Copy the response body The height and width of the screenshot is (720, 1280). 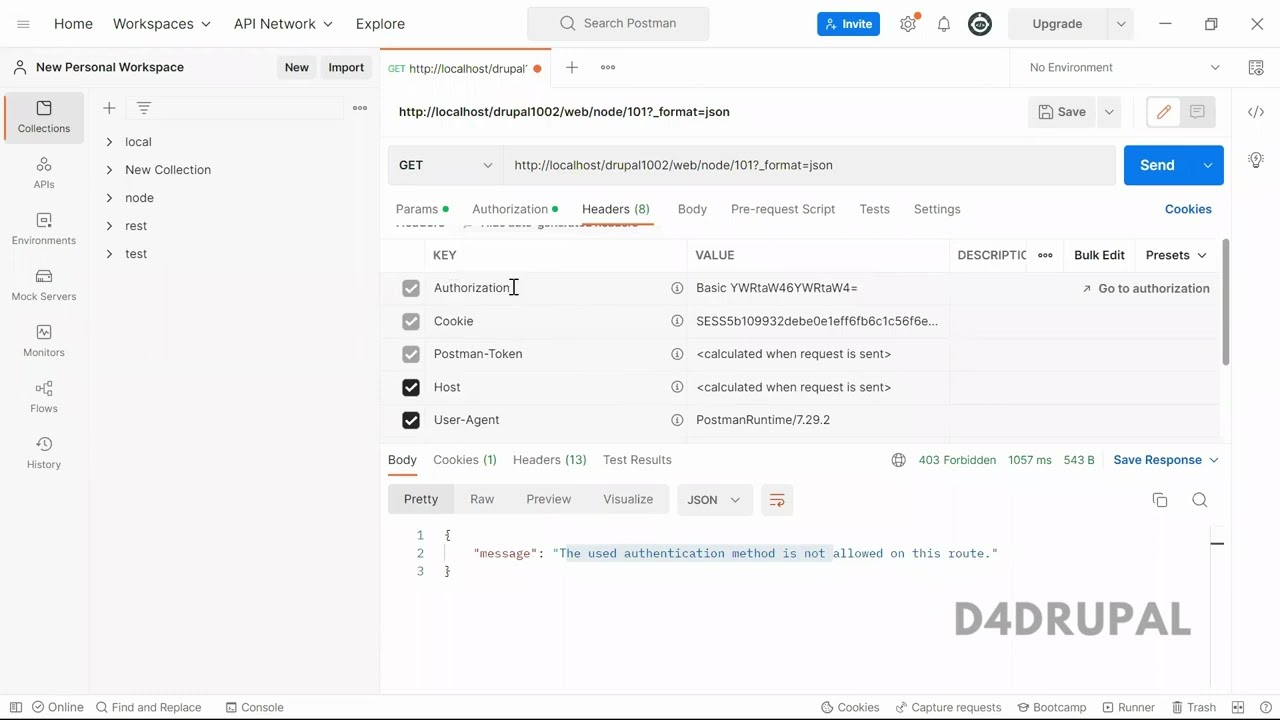click(x=1160, y=500)
